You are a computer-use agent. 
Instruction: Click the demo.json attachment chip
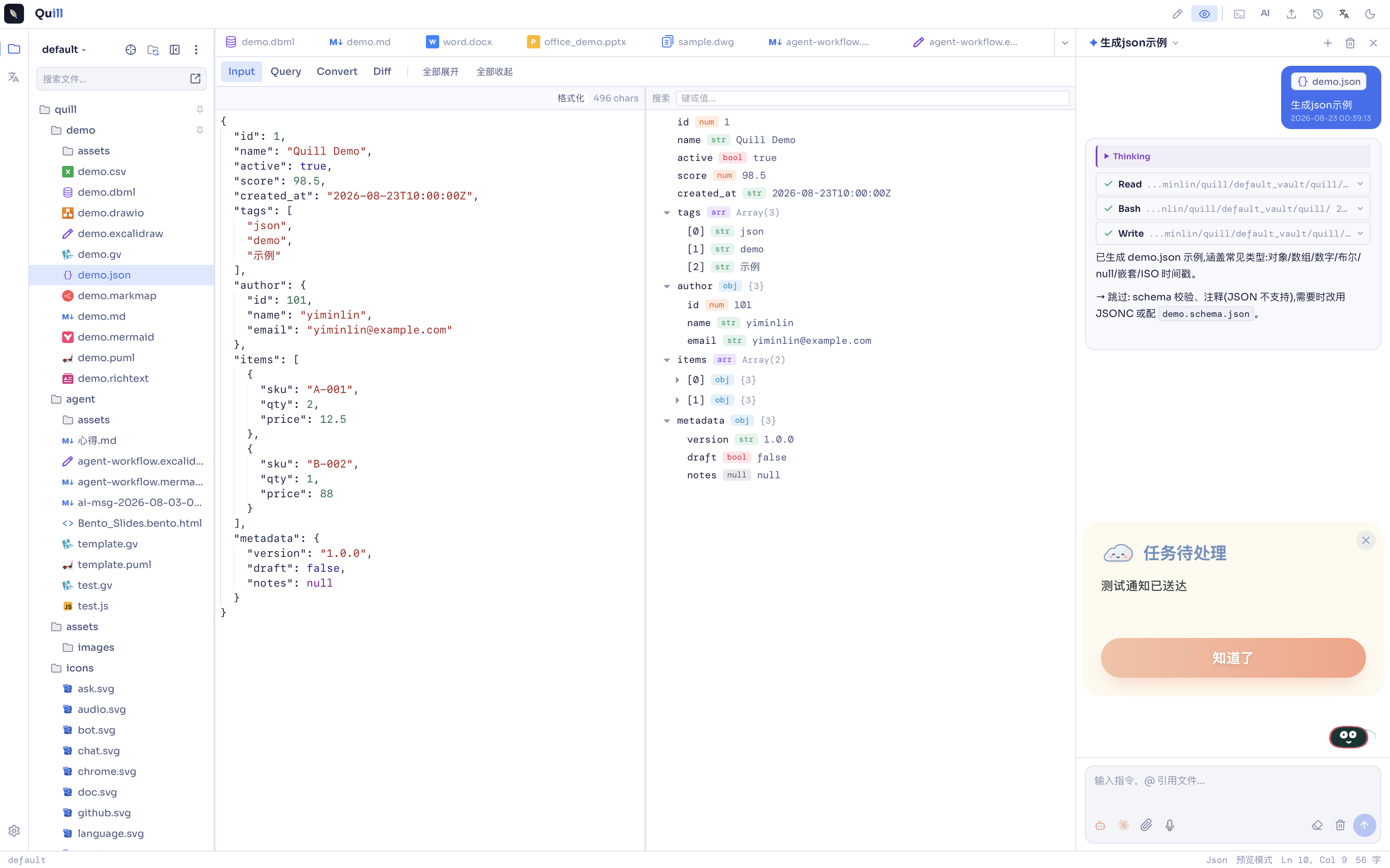point(1329,82)
